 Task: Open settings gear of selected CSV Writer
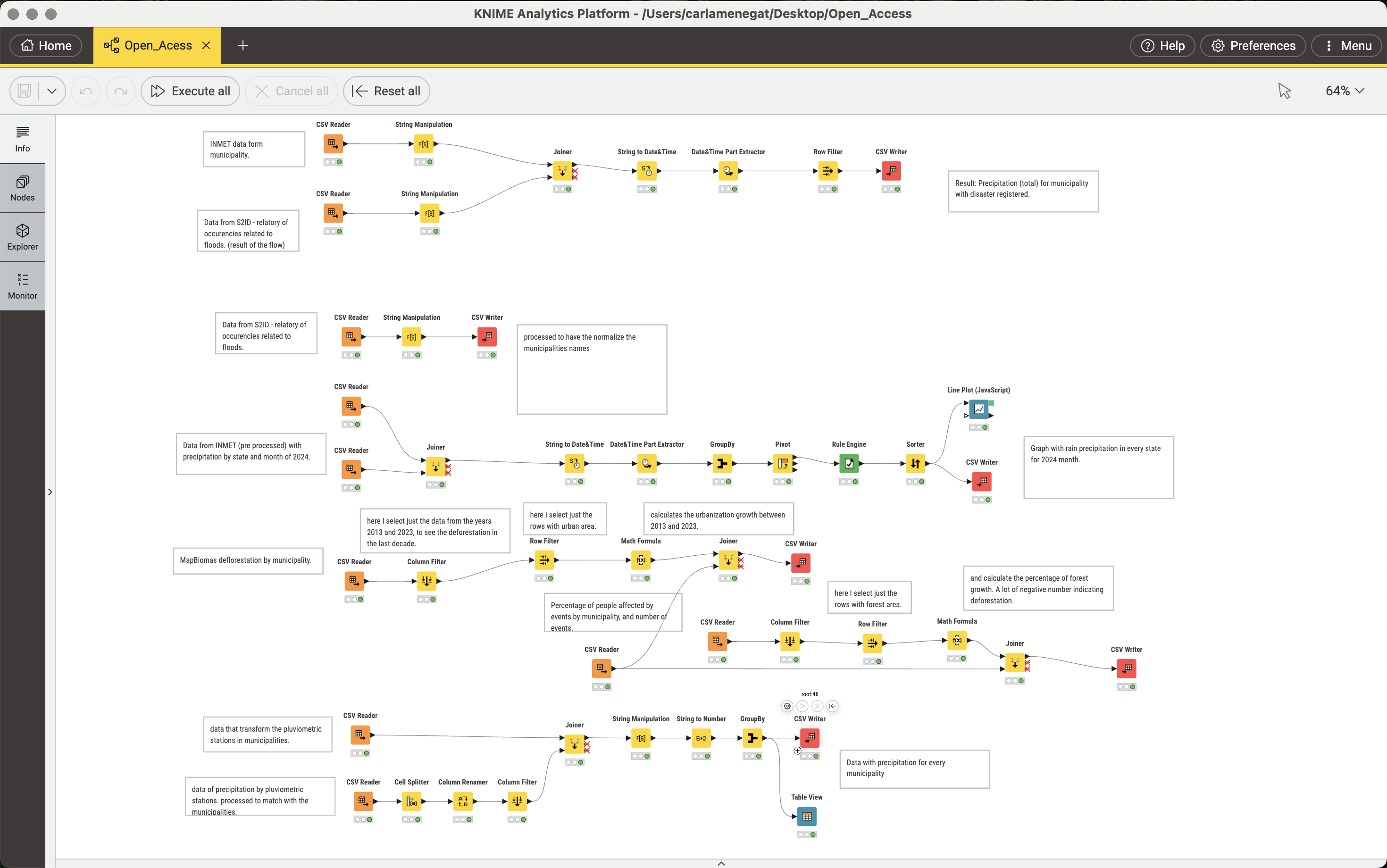(x=787, y=706)
